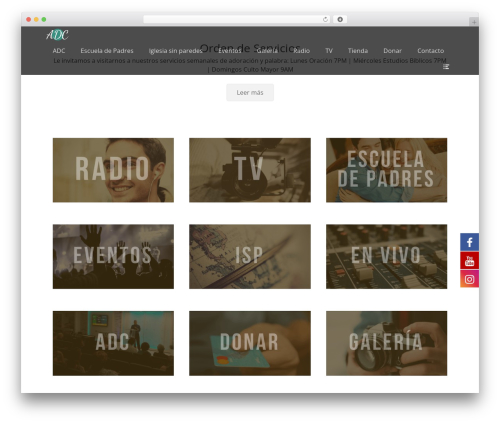This screenshot has width=500, height=423.
Task: Open the RADIO image tile
Action: pos(113,170)
